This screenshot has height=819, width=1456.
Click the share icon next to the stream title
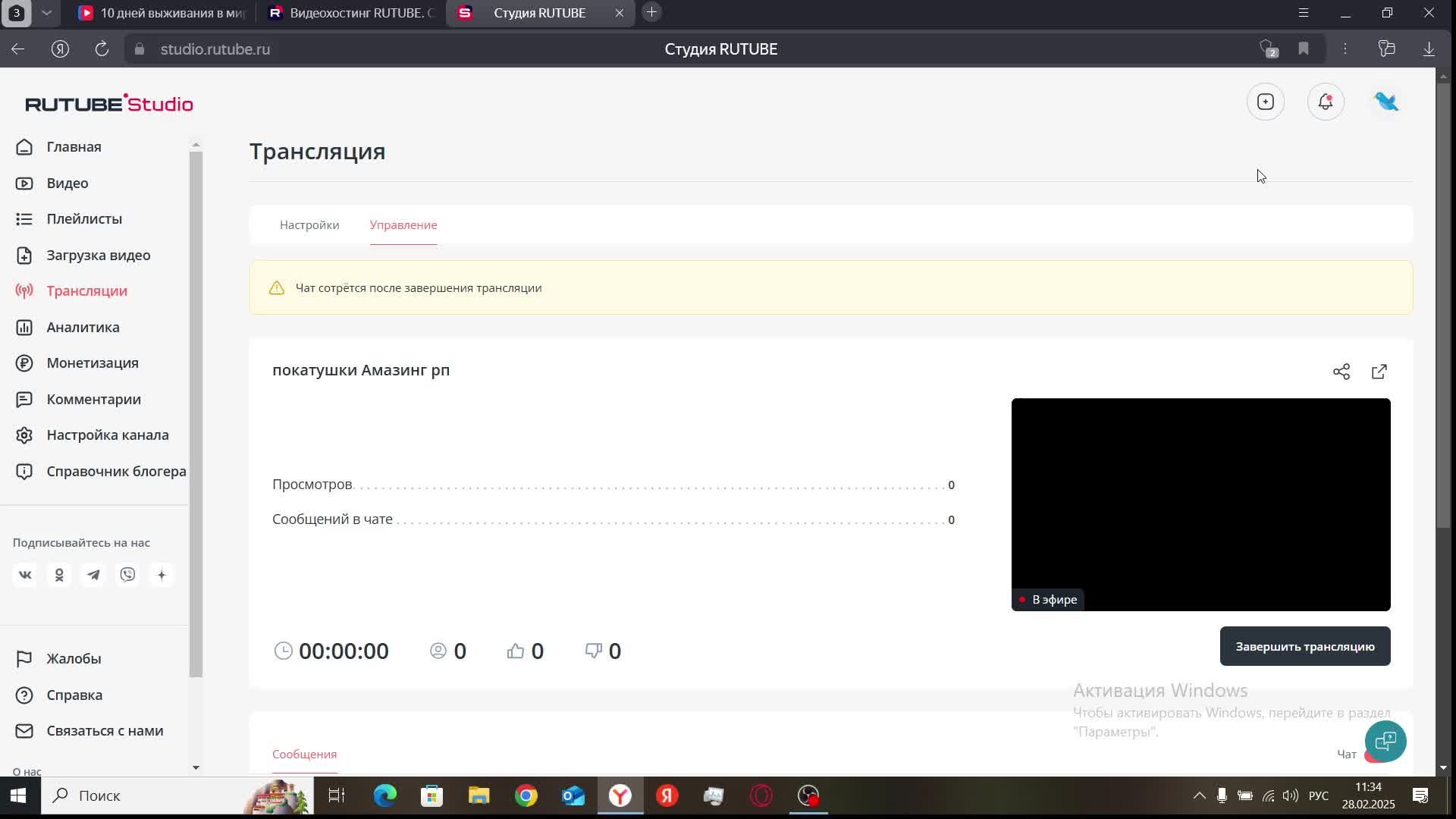tap(1341, 372)
